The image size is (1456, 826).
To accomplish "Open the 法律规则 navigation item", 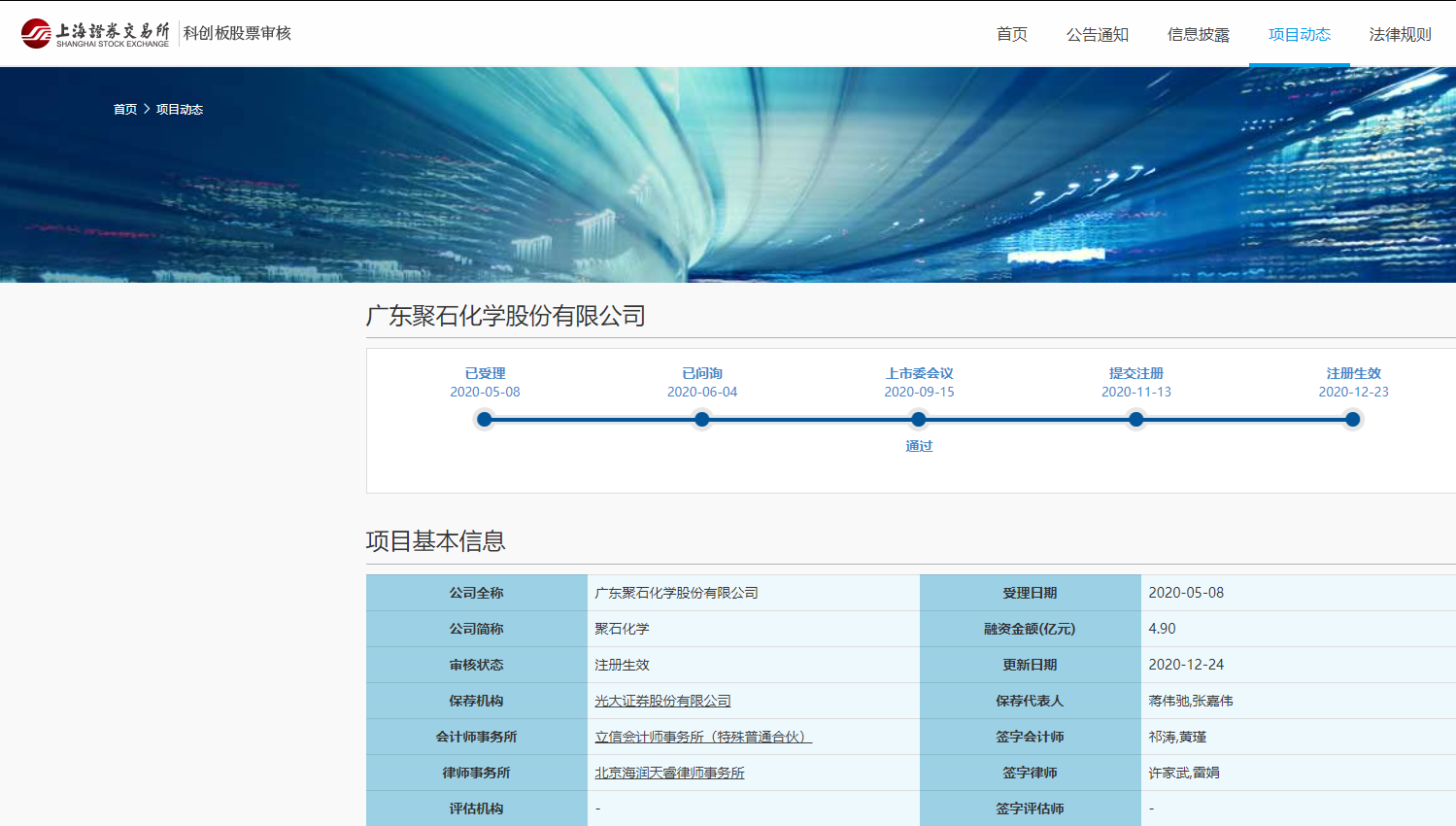I will click(1401, 34).
